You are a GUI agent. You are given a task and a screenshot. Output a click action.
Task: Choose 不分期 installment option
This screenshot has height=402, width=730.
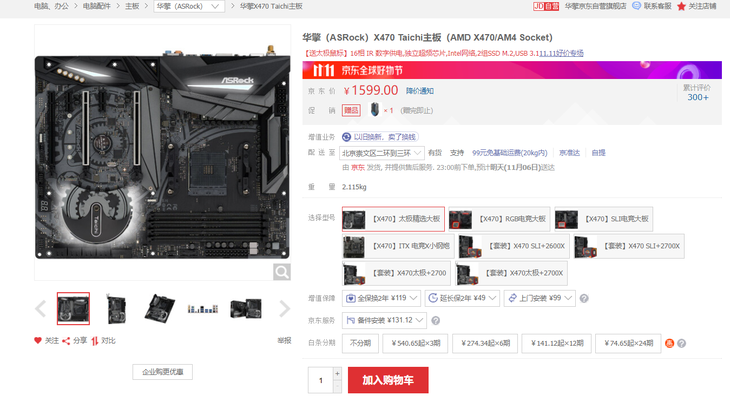360,343
